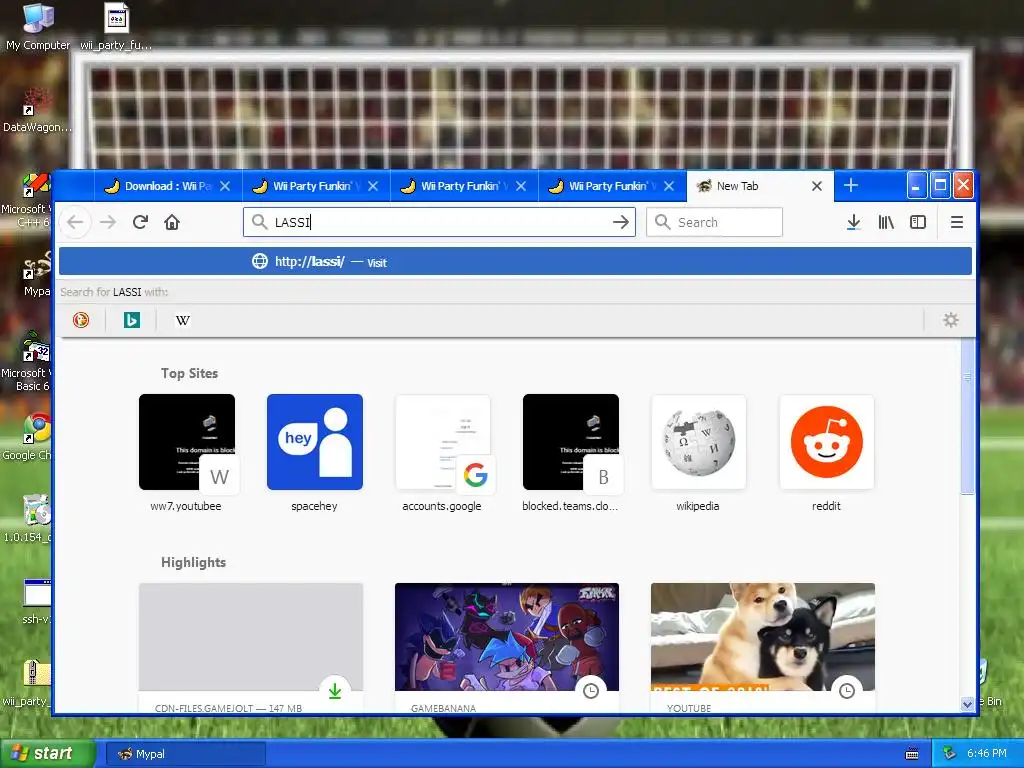Open the Gamebanana highlight thumbnail
Screen dimensions: 1024x768
[x=507, y=637]
